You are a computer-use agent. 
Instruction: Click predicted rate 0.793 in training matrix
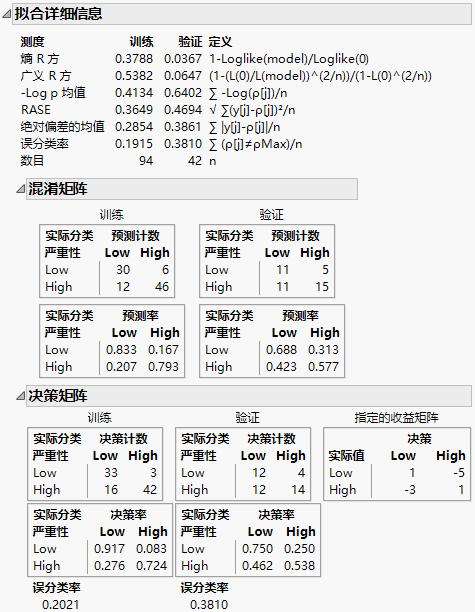[163, 367]
